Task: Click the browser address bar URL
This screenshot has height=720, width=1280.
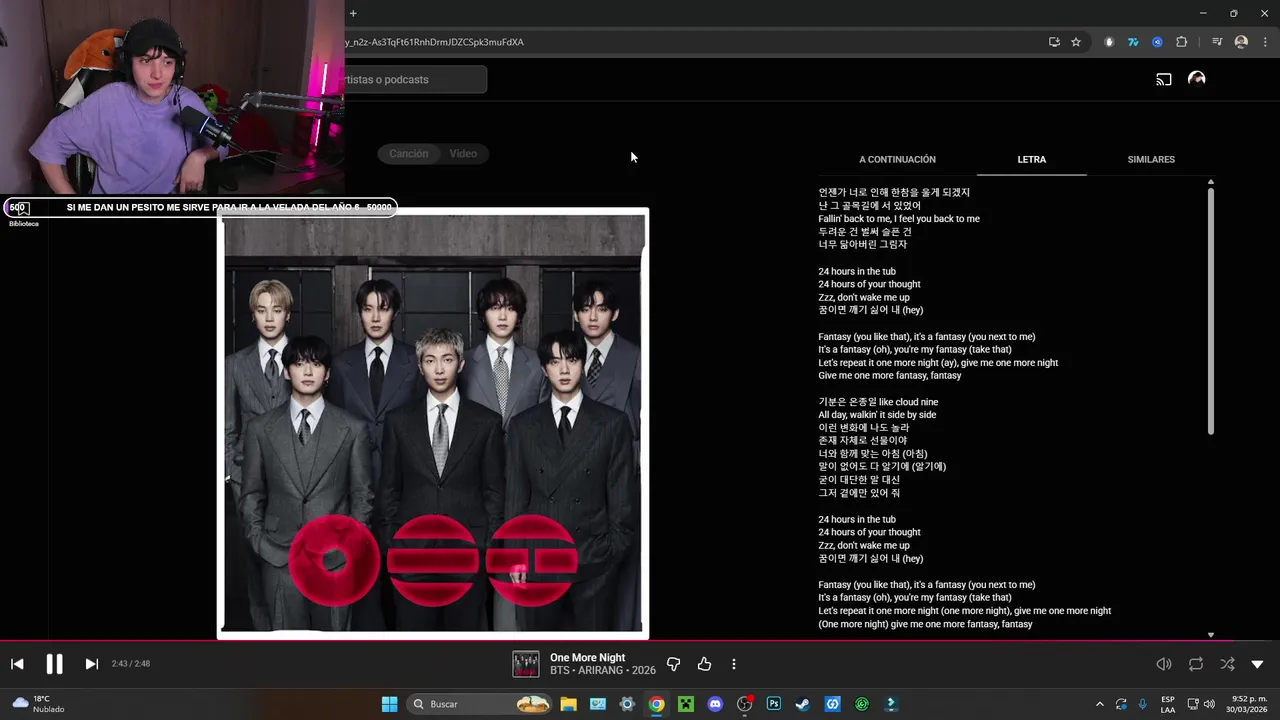Action: point(435,42)
